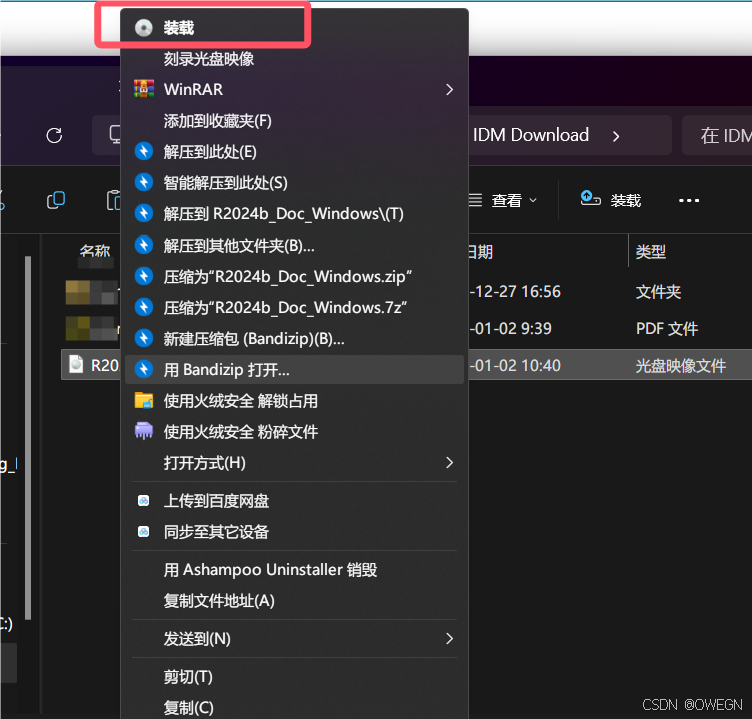Click IDM Download breadcrumb segment
This screenshot has height=719, width=752.
pos(530,135)
